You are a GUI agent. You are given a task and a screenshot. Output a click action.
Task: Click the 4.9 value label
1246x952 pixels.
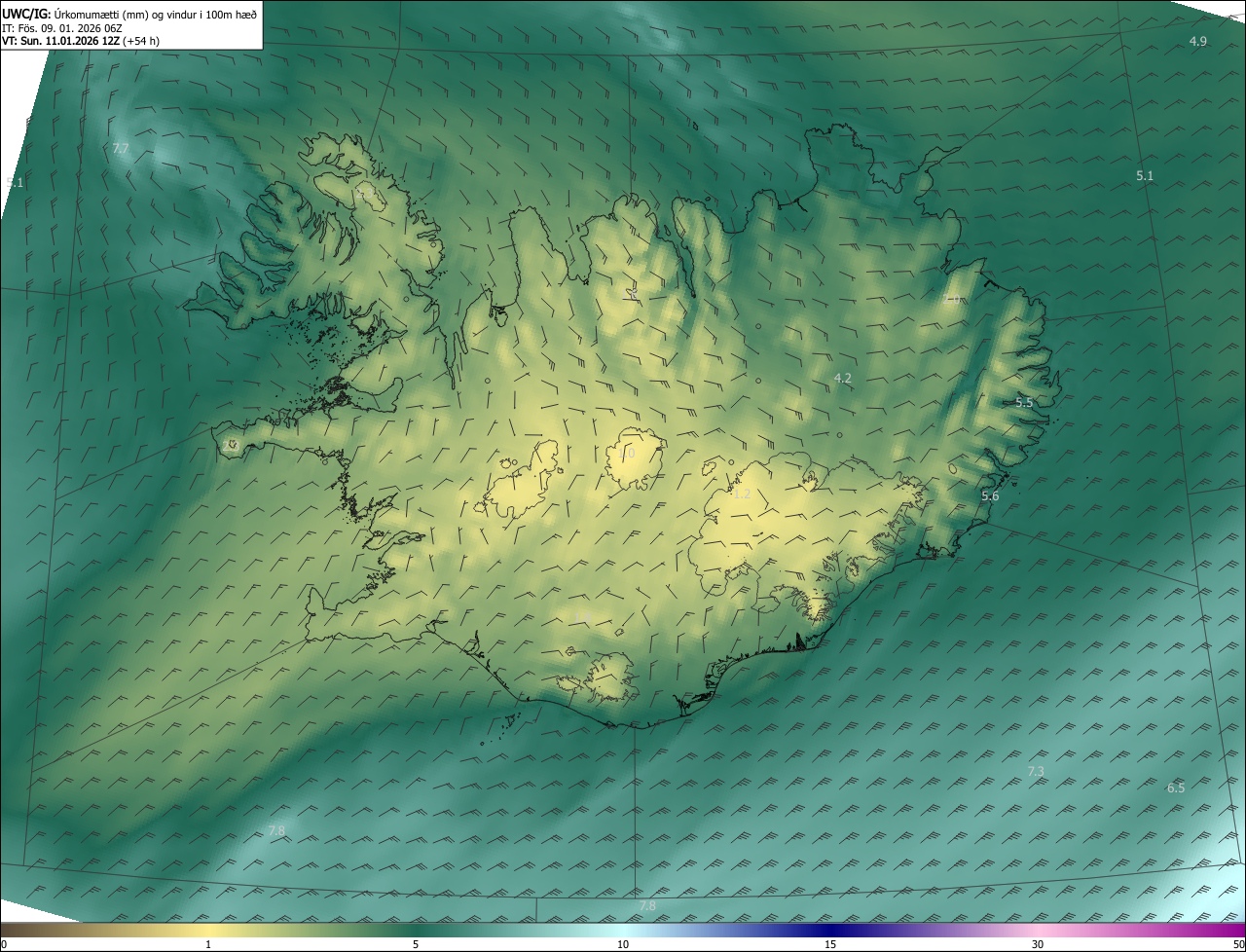[x=1198, y=41]
